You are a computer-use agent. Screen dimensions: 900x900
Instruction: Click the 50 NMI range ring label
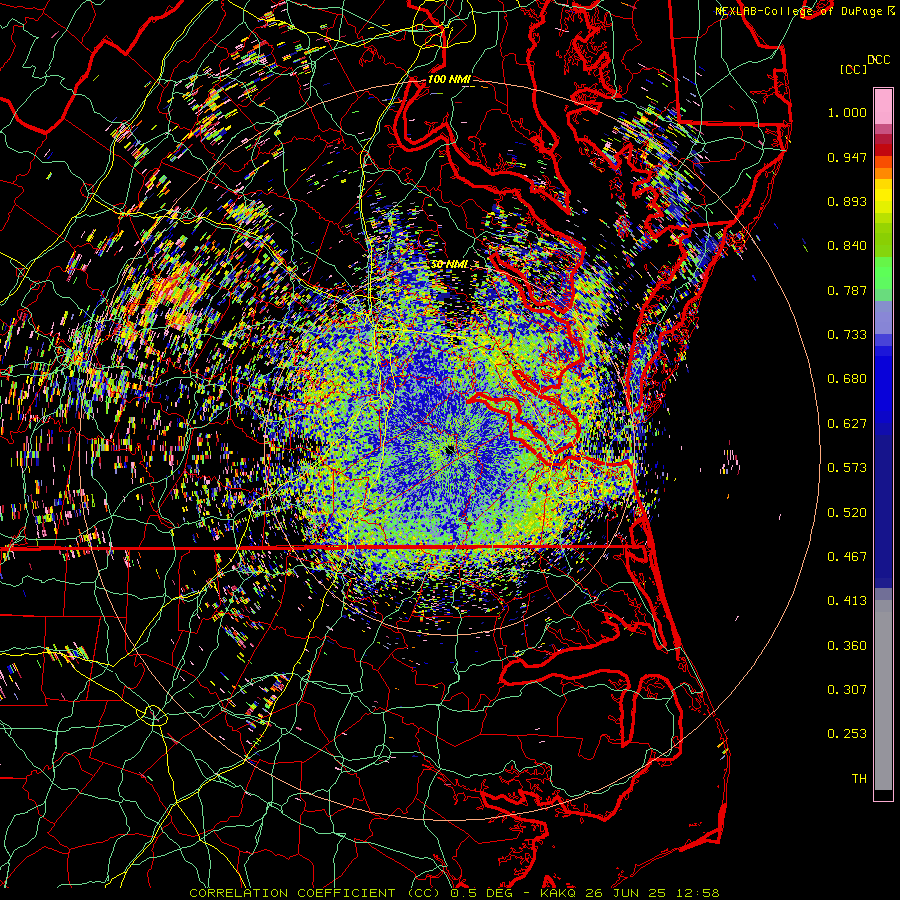(449, 264)
